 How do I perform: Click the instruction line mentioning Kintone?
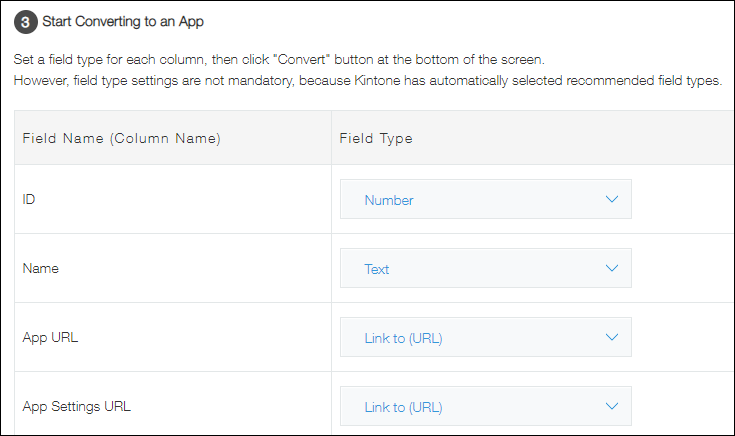[369, 79]
